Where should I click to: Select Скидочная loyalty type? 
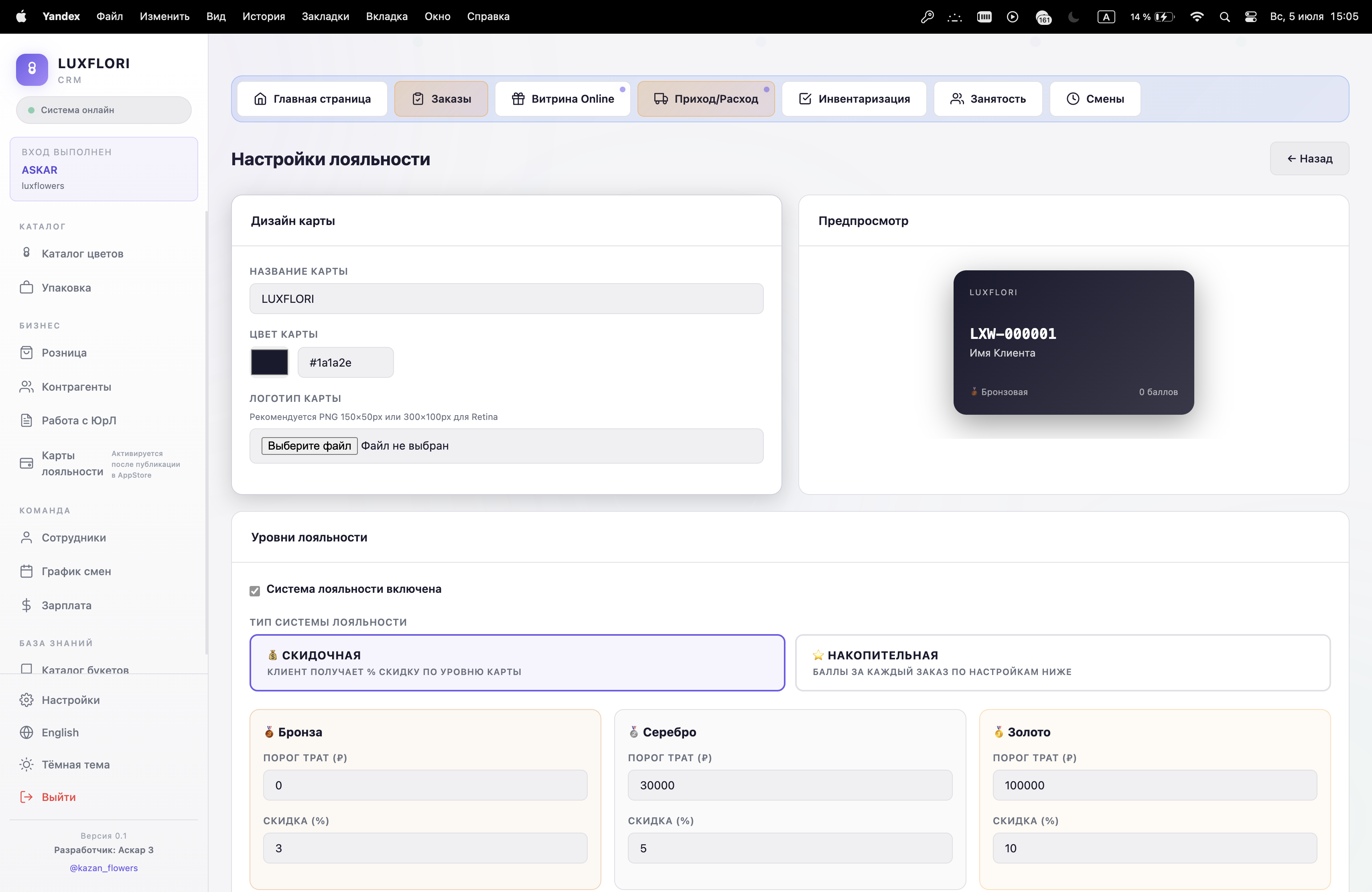click(517, 663)
